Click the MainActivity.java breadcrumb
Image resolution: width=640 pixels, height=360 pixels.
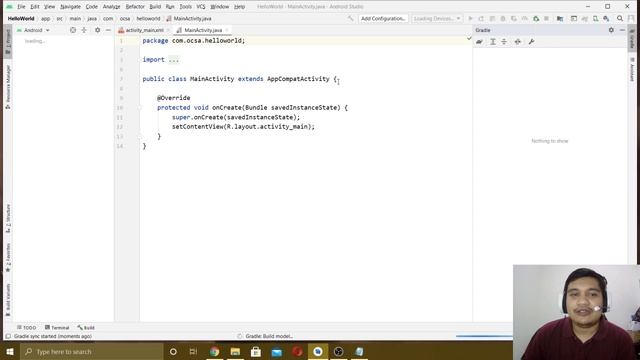(x=189, y=18)
